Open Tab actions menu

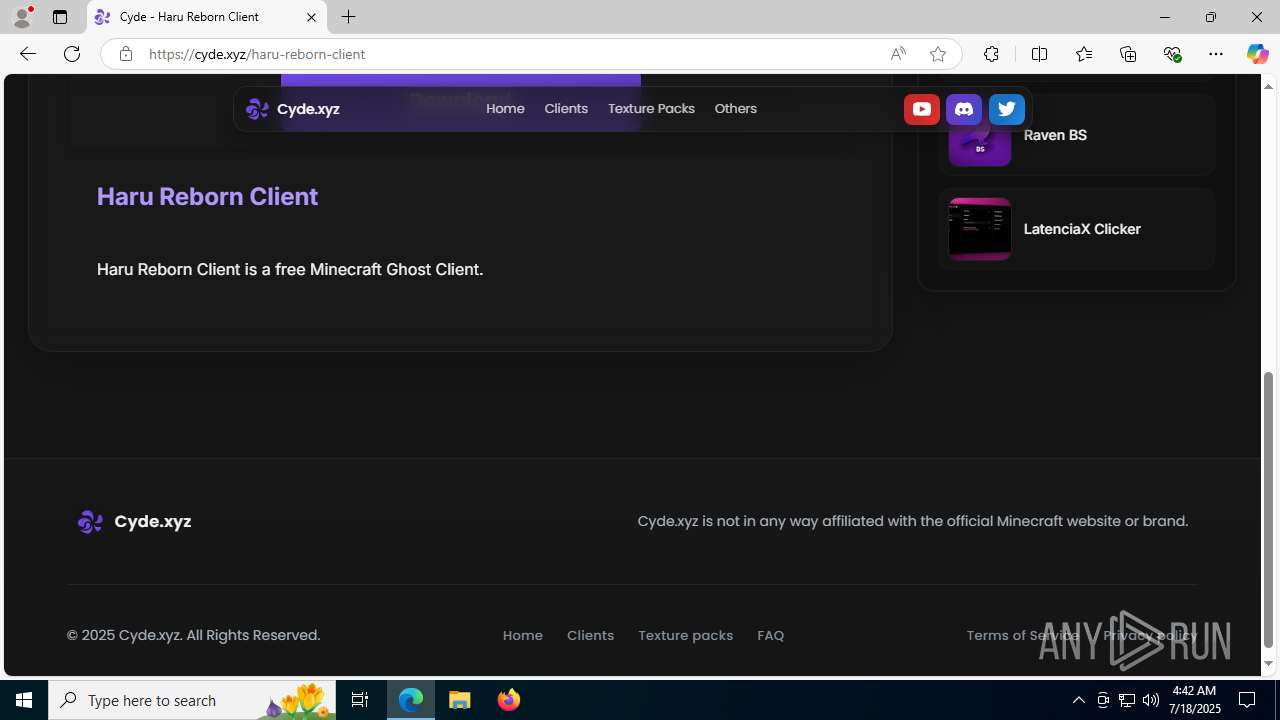(x=60, y=17)
